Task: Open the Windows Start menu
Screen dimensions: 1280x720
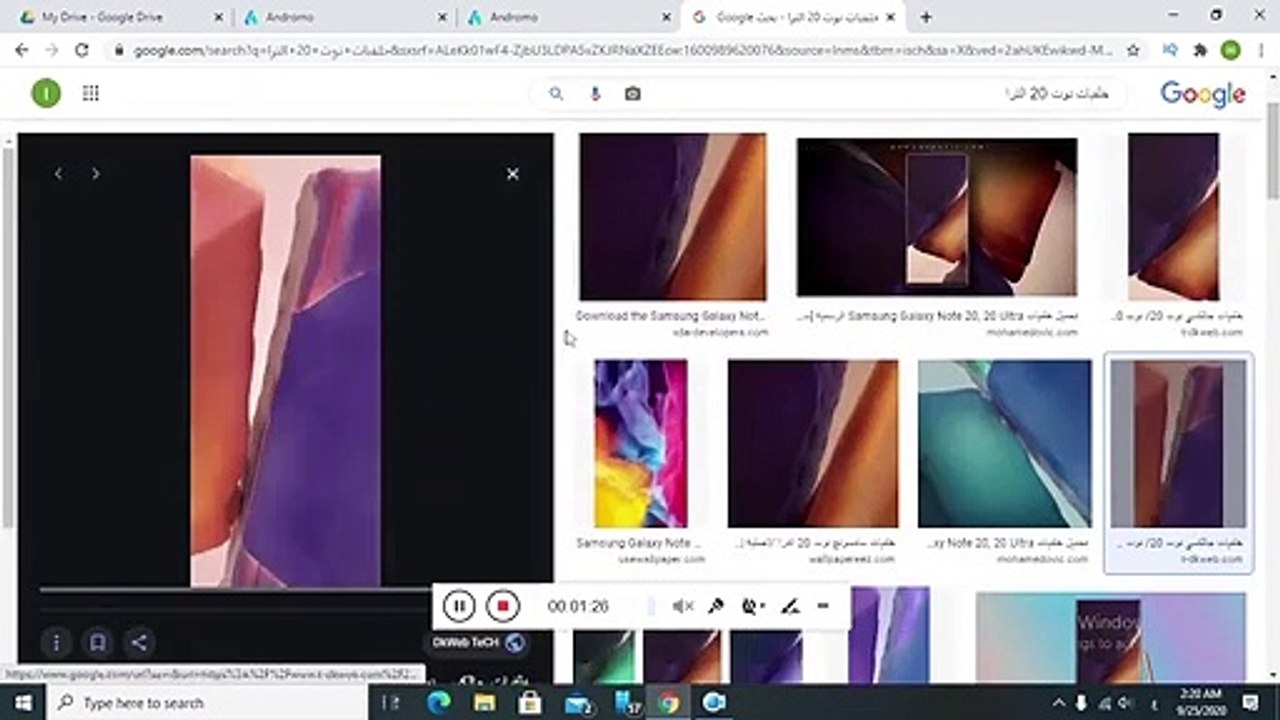Action: point(22,703)
